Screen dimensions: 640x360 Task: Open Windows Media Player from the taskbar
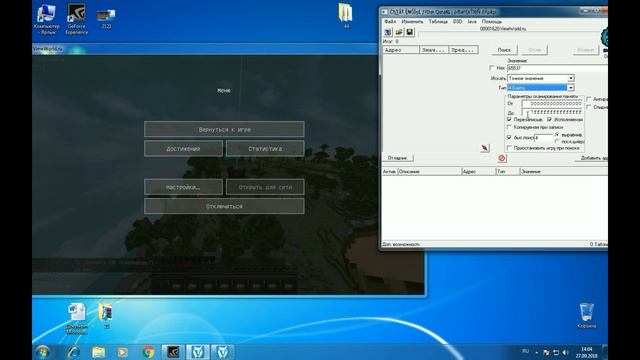click(x=122, y=352)
